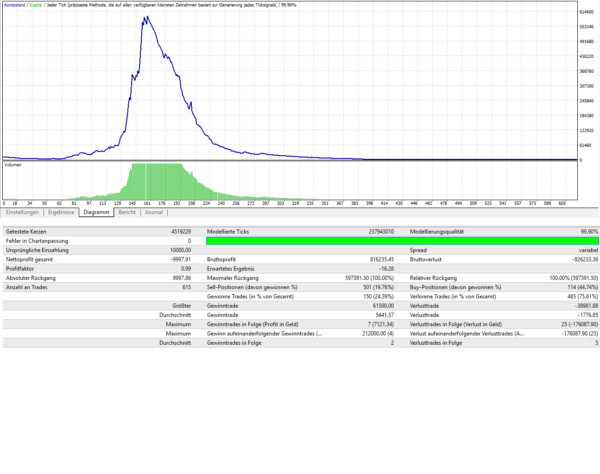Select largest loss trade value -38981.88

click(587, 306)
